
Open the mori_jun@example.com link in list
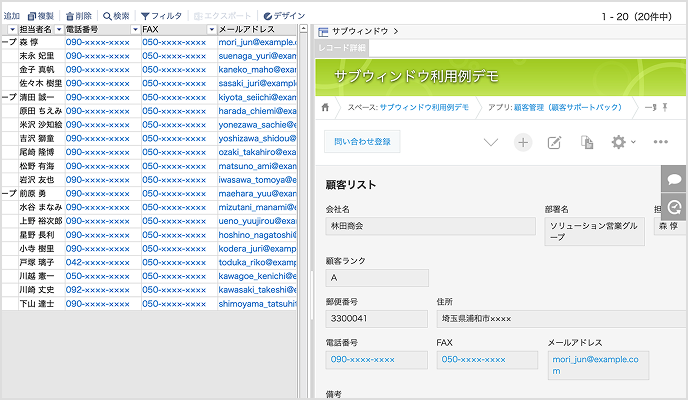click(257, 43)
